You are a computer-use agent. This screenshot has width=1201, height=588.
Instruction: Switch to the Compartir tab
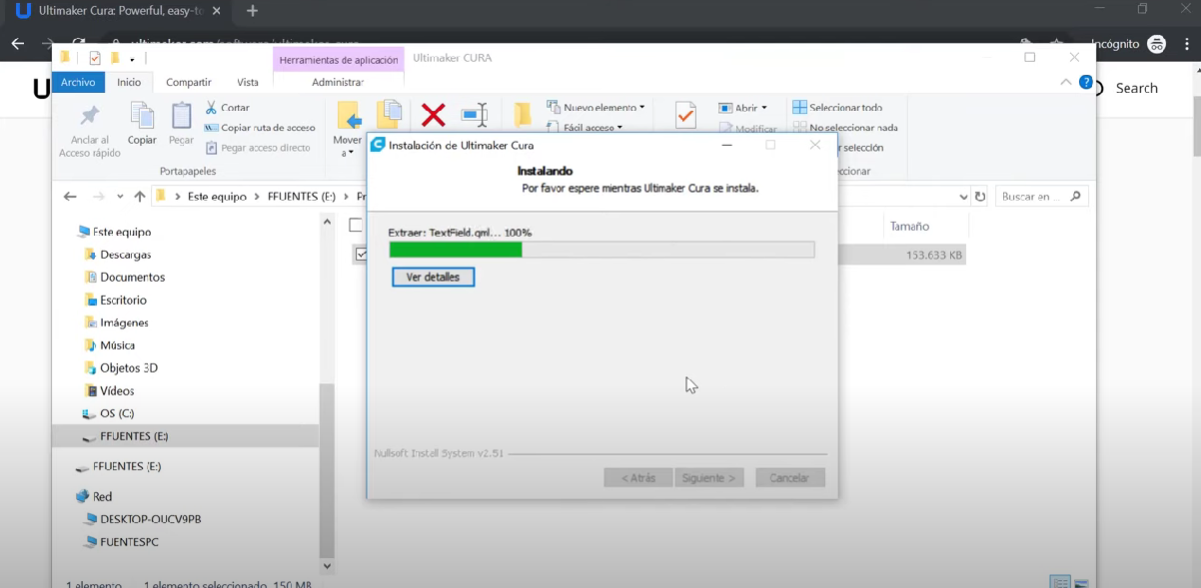click(188, 82)
